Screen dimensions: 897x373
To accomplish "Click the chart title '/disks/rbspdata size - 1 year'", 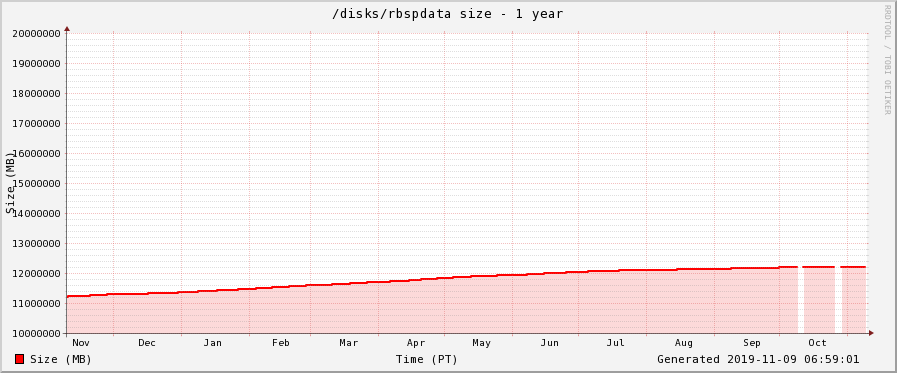I will [x=448, y=14].
